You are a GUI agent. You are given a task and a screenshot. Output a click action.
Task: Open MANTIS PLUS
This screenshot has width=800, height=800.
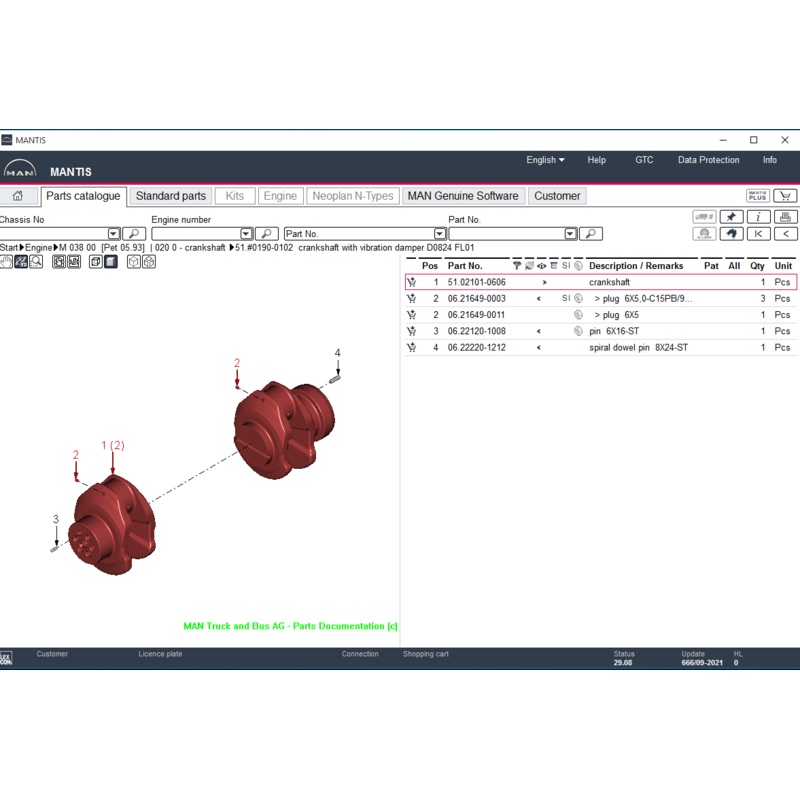tap(758, 196)
